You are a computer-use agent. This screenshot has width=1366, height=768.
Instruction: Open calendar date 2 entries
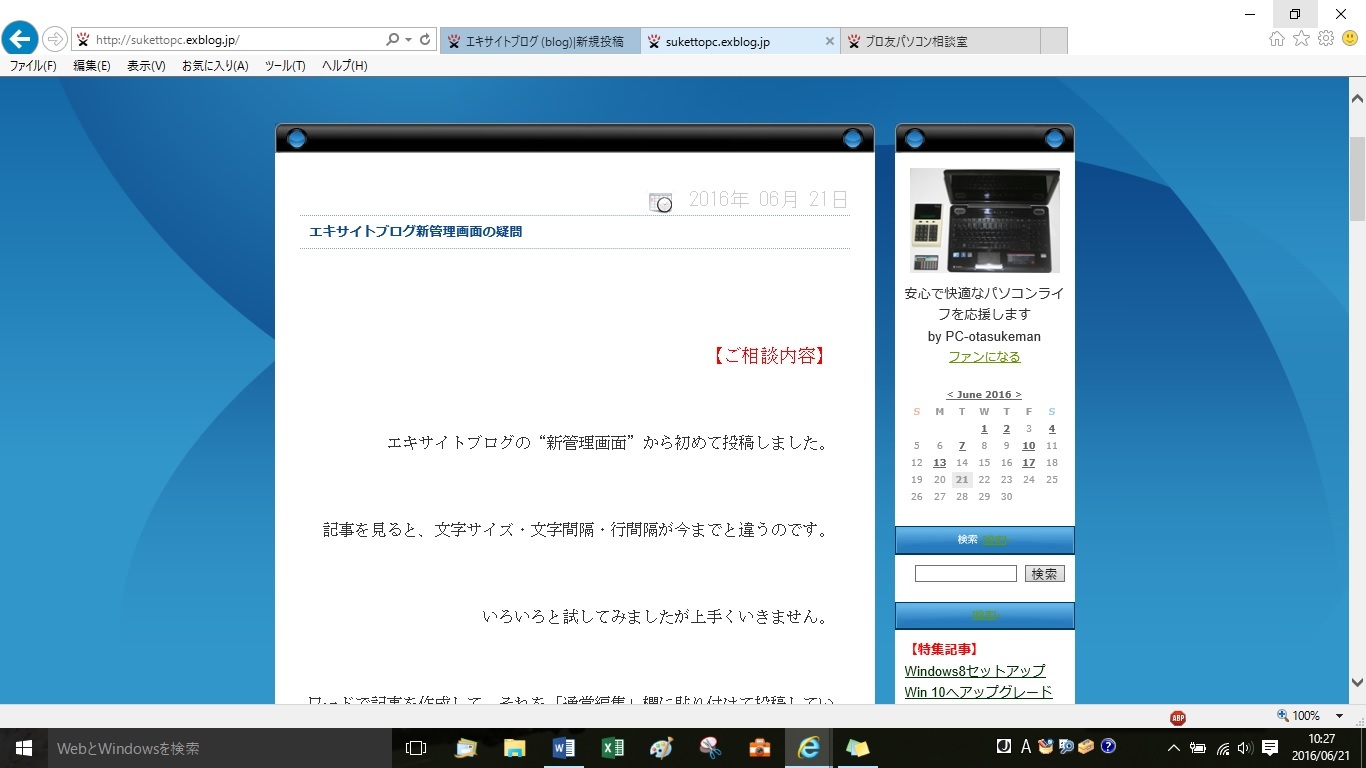pos(1006,429)
